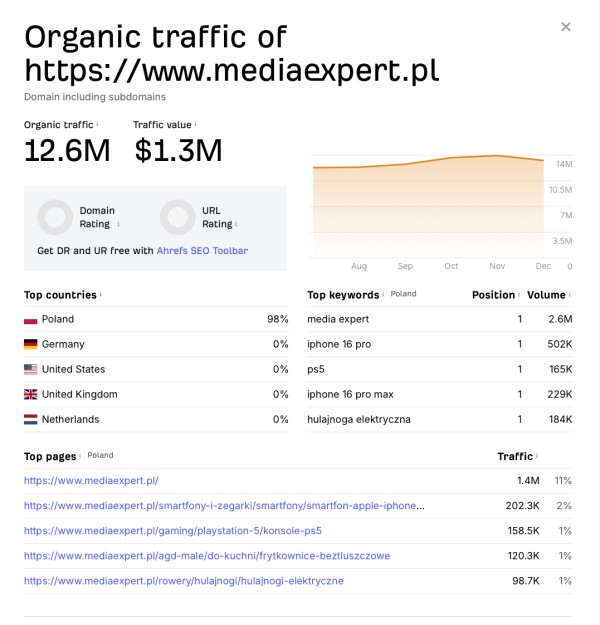The height and width of the screenshot is (625, 600).
Task: Click the URL Rating donut placeholder
Action: [177, 217]
